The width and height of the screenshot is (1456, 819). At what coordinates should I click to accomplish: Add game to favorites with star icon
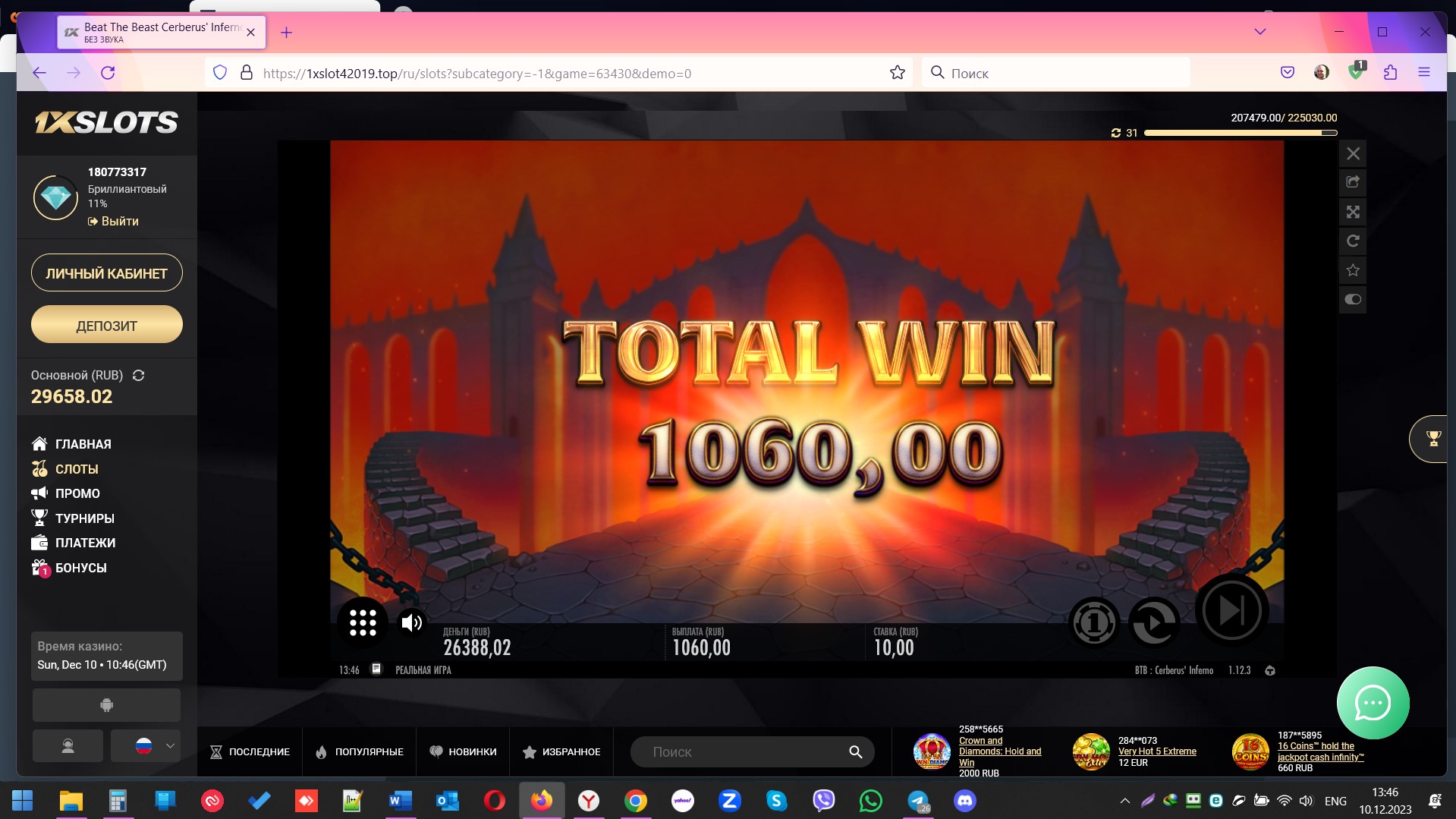tap(1353, 270)
